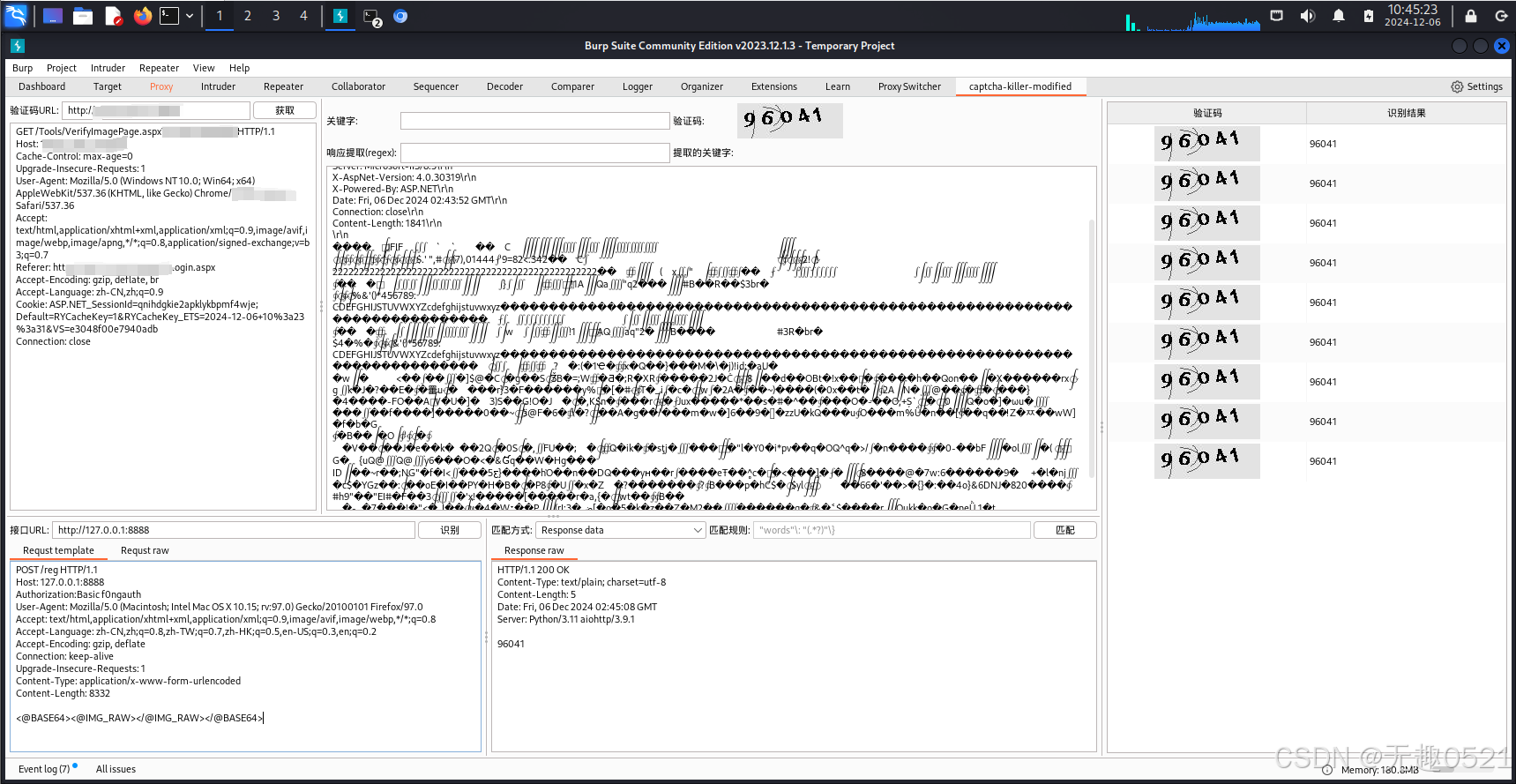Screen dimensions: 1516x784
Task: Switch to workspace 4
Action: tap(304, 16)
